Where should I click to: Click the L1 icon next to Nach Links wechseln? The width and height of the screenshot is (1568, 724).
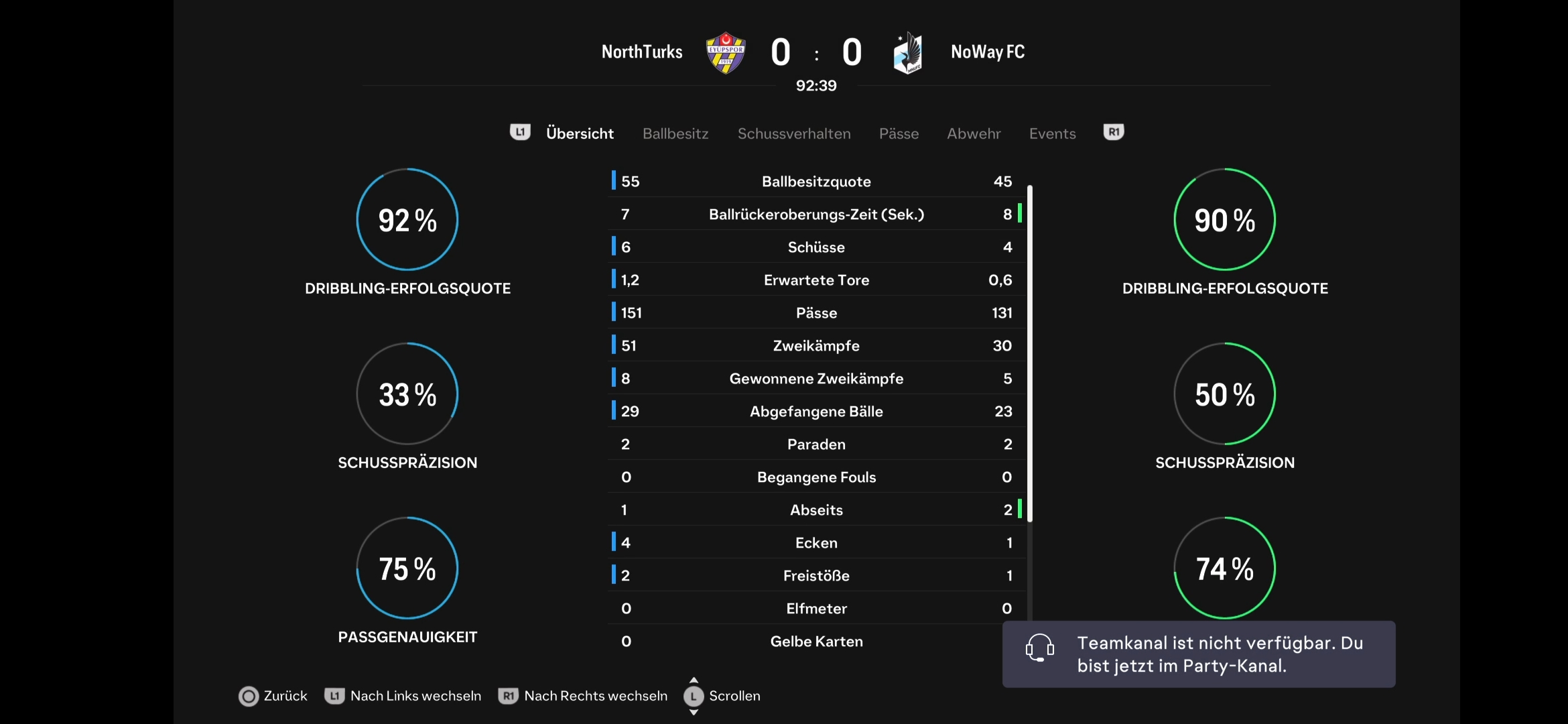[x=334, y=696]
